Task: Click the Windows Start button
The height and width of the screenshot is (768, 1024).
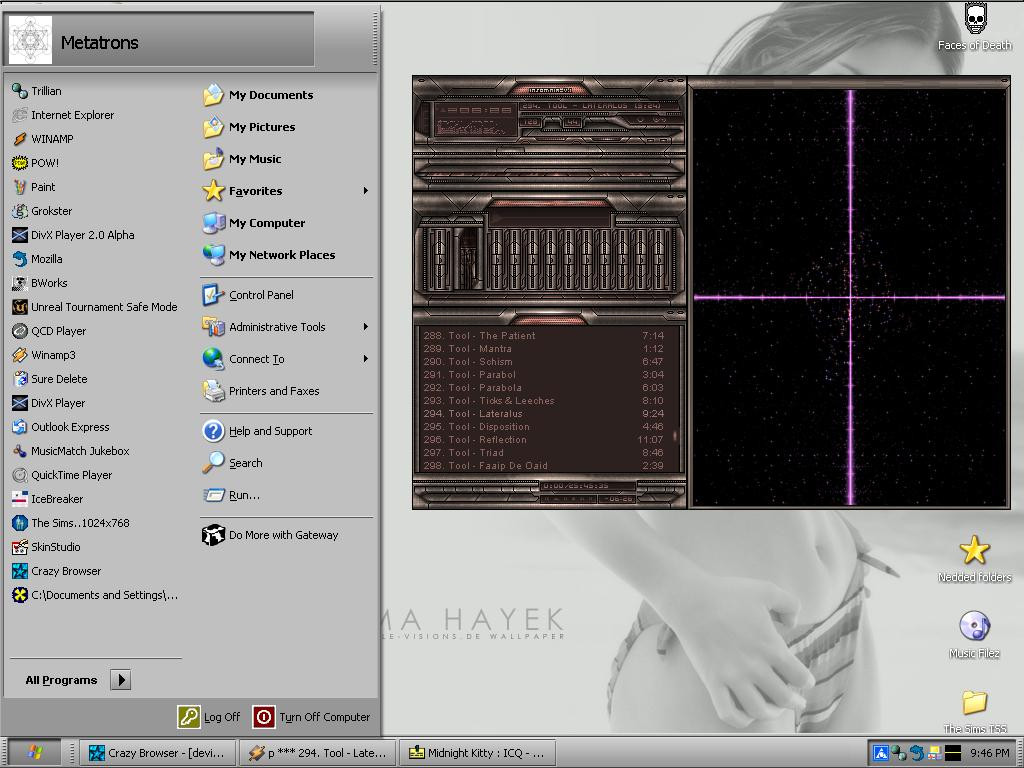Action: (x=34, y=753)
